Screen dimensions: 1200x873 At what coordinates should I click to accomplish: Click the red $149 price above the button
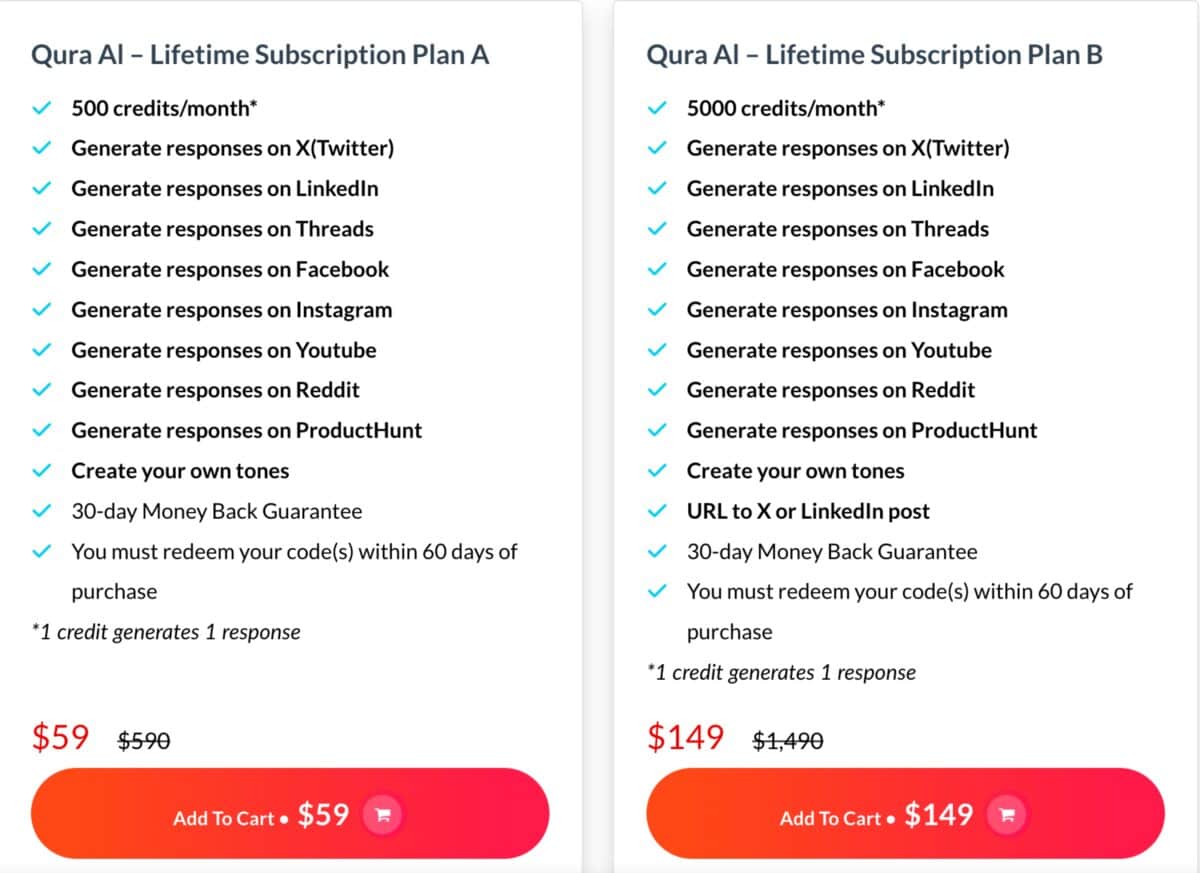pos(686,737)
